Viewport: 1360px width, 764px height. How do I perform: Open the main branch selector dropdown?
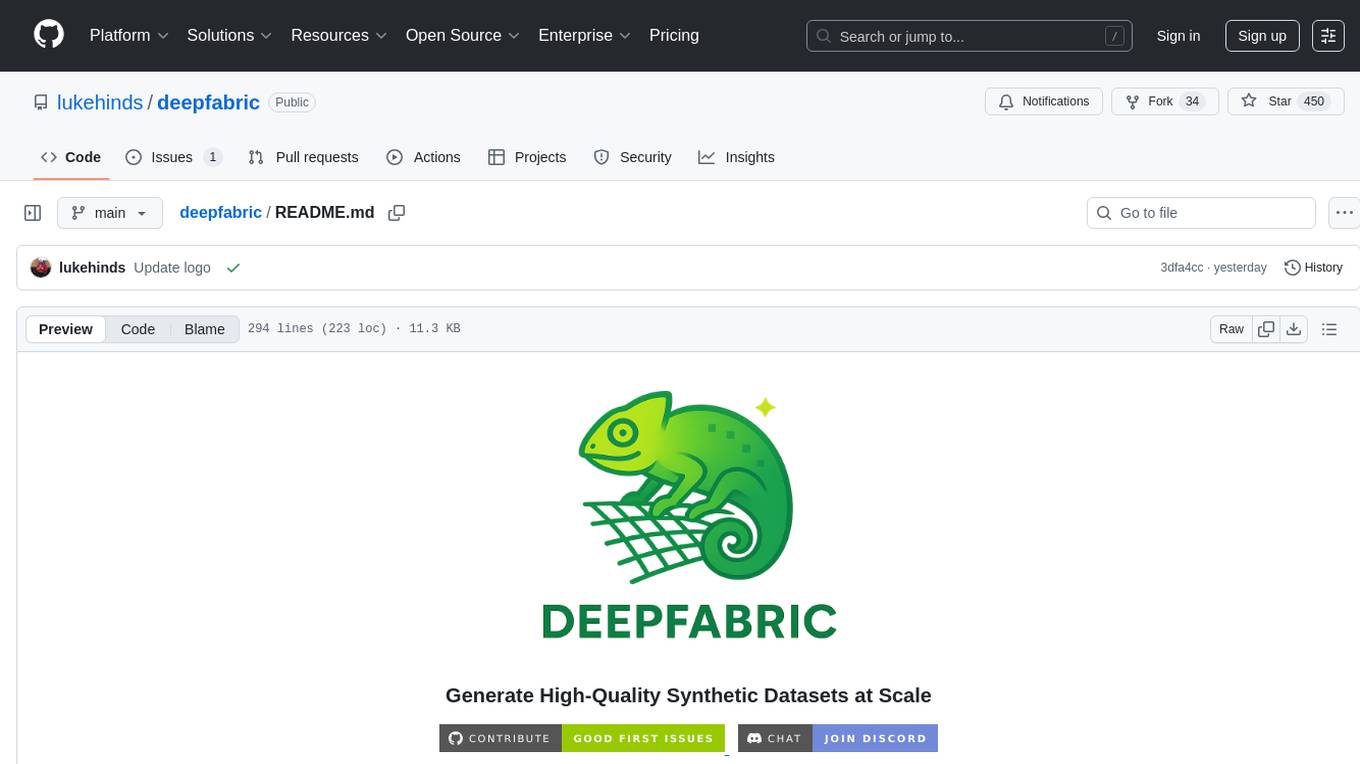click(x=109, y=213)
